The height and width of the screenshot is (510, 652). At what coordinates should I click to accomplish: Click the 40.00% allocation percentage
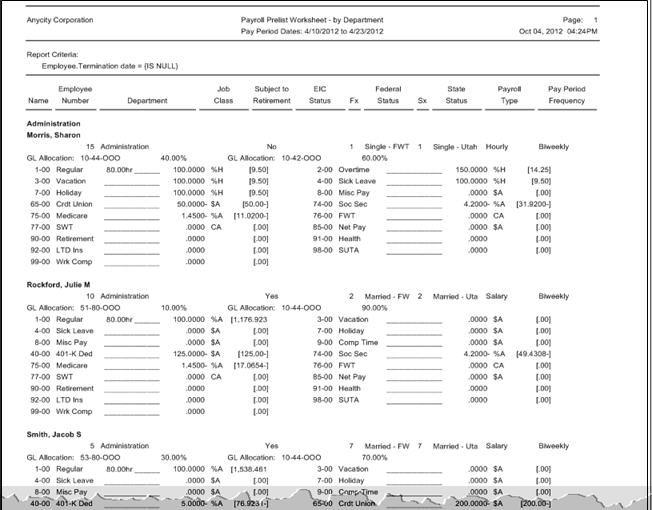173,158
